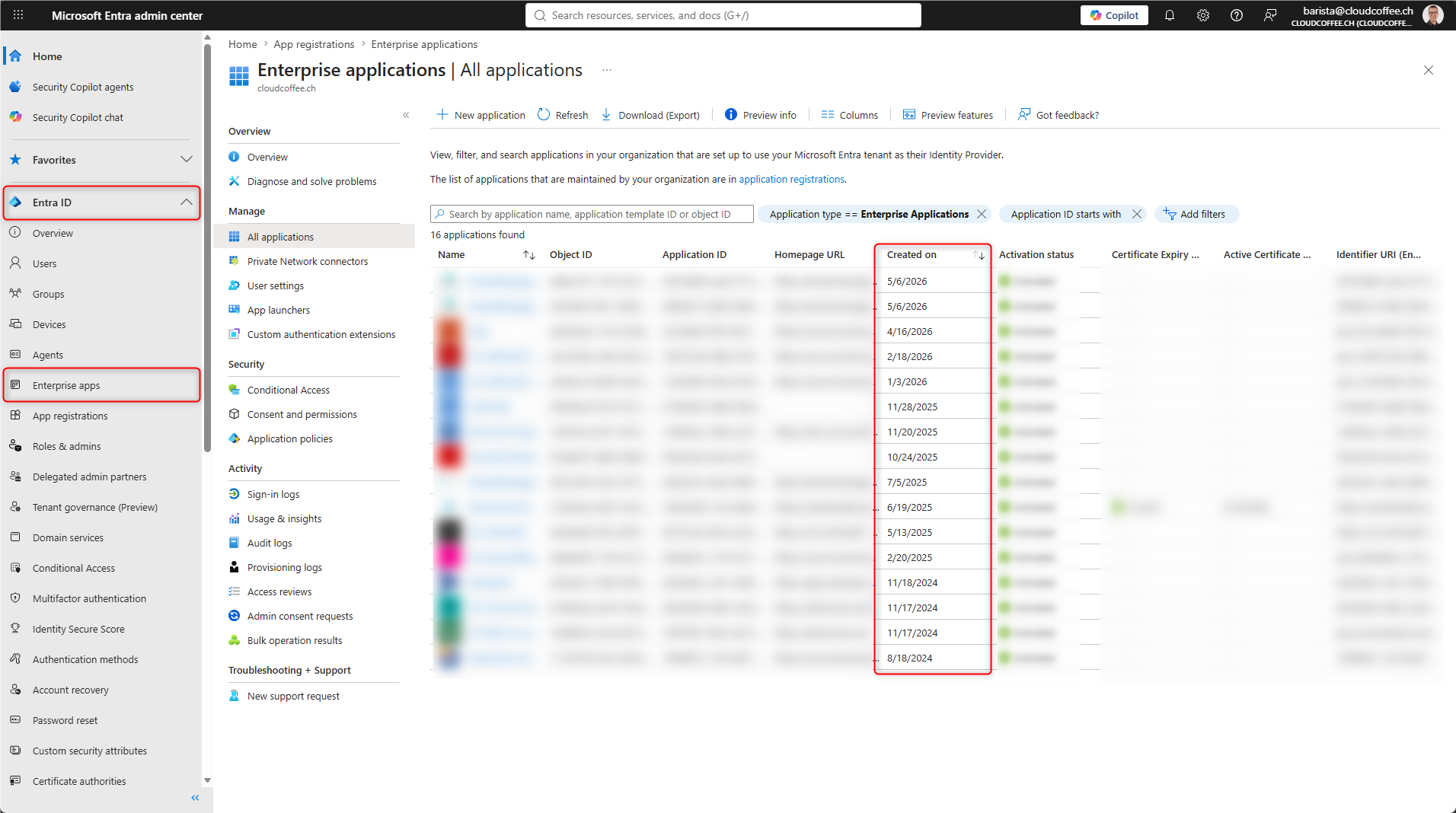This screenshot has width=1456, height=813.
Task: Open Security Copilot agents
Action: tap(83, 87)
